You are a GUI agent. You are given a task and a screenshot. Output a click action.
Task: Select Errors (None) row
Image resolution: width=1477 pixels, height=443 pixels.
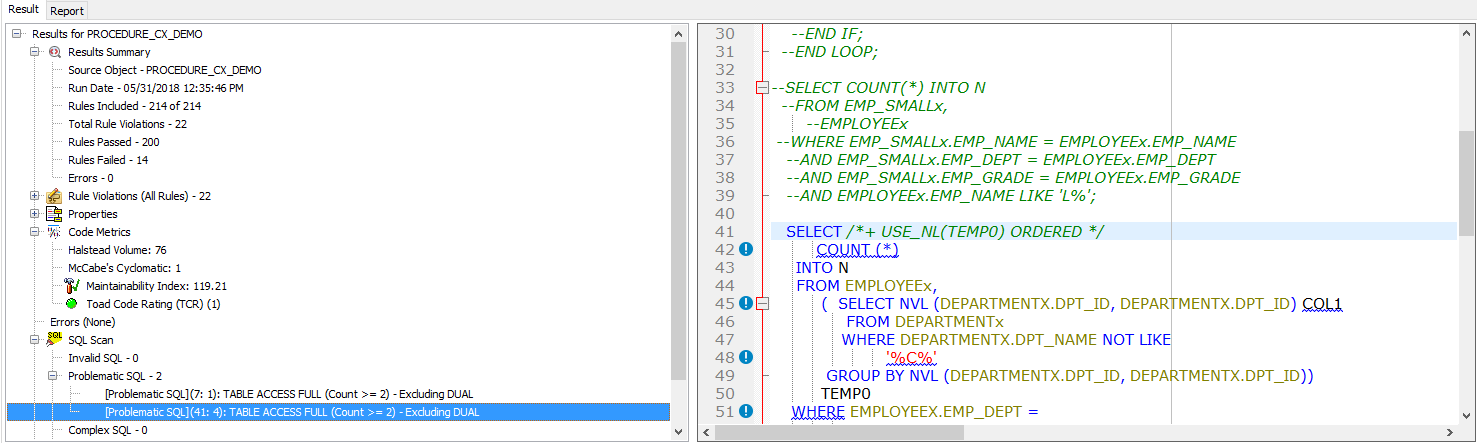pyautogui.click(x=83, y=322)
